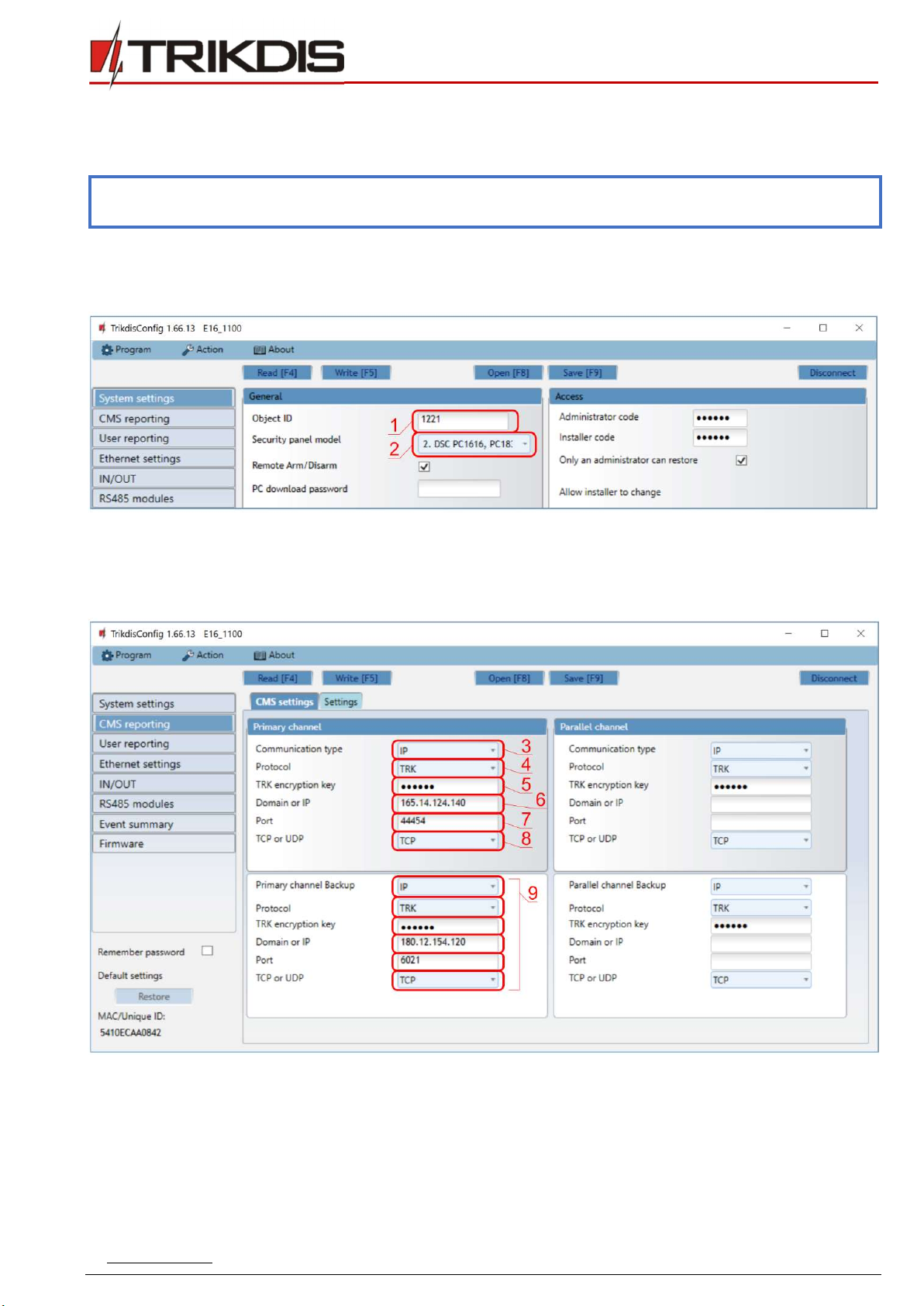
Task: Click Primary channel Domain or IP 165.14.124.140
Action: [447, 804]
